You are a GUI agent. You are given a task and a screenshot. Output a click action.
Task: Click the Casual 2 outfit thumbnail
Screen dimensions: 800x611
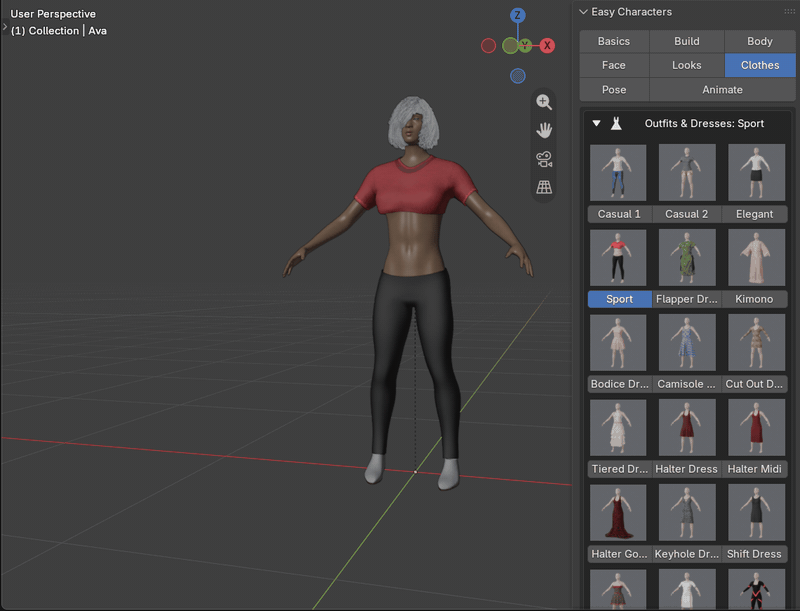[x=687, y=172]
